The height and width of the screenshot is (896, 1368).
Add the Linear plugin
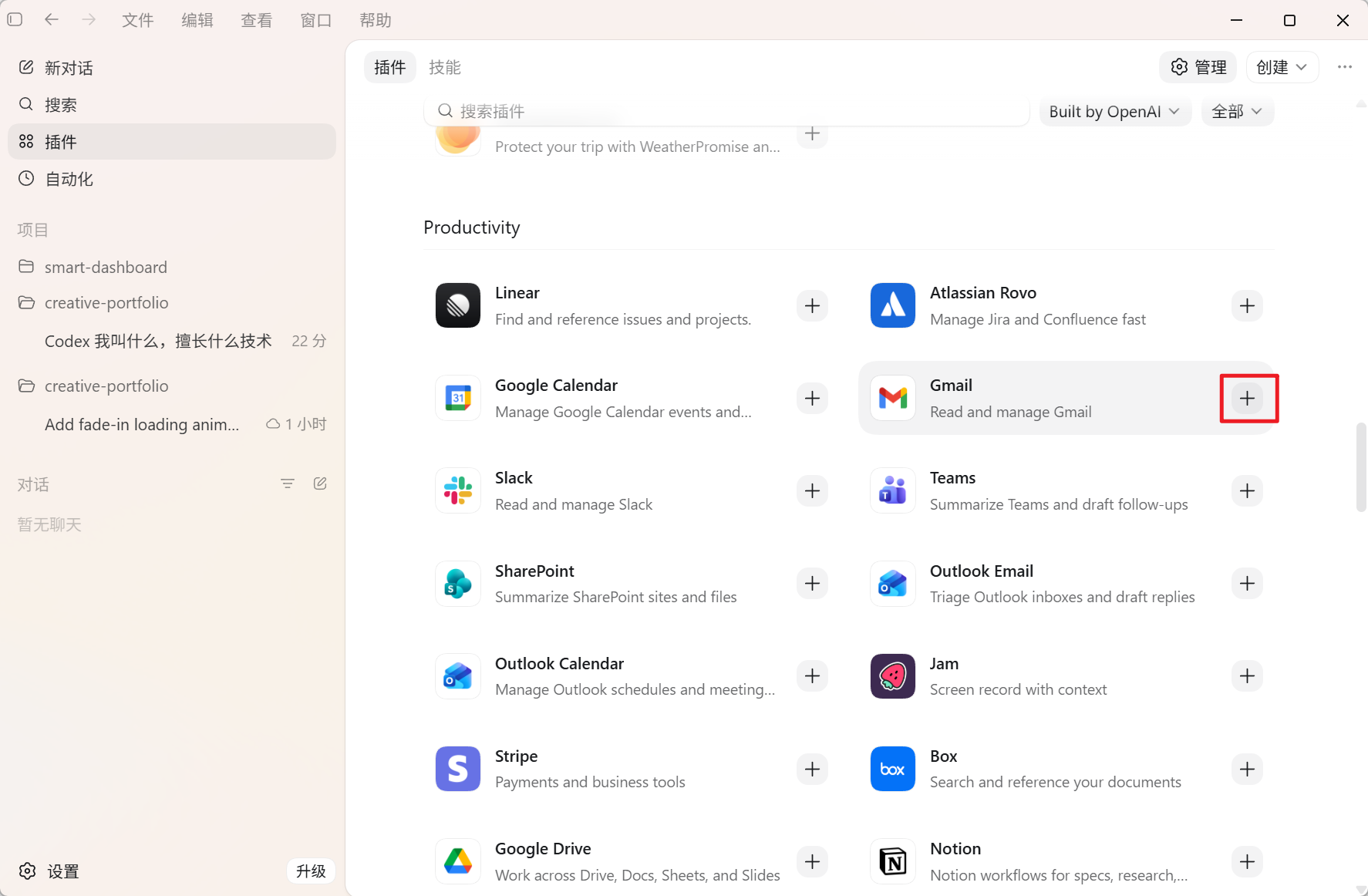click(x=812, y=306)
